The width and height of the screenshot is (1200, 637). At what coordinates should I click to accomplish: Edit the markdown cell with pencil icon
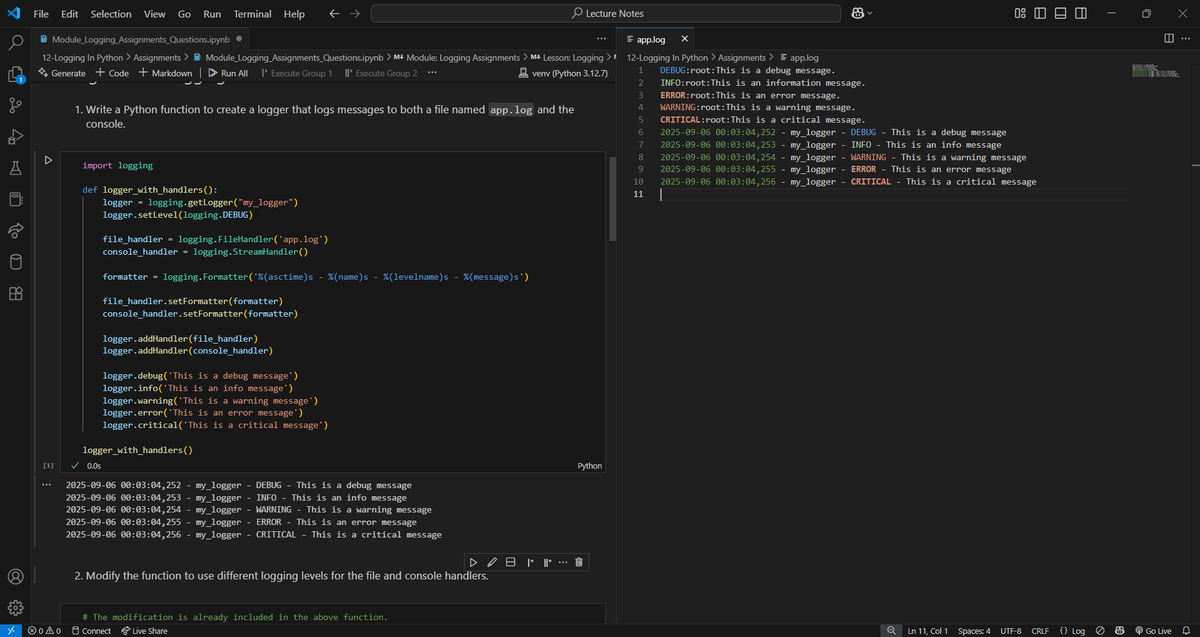click(492, 563)
